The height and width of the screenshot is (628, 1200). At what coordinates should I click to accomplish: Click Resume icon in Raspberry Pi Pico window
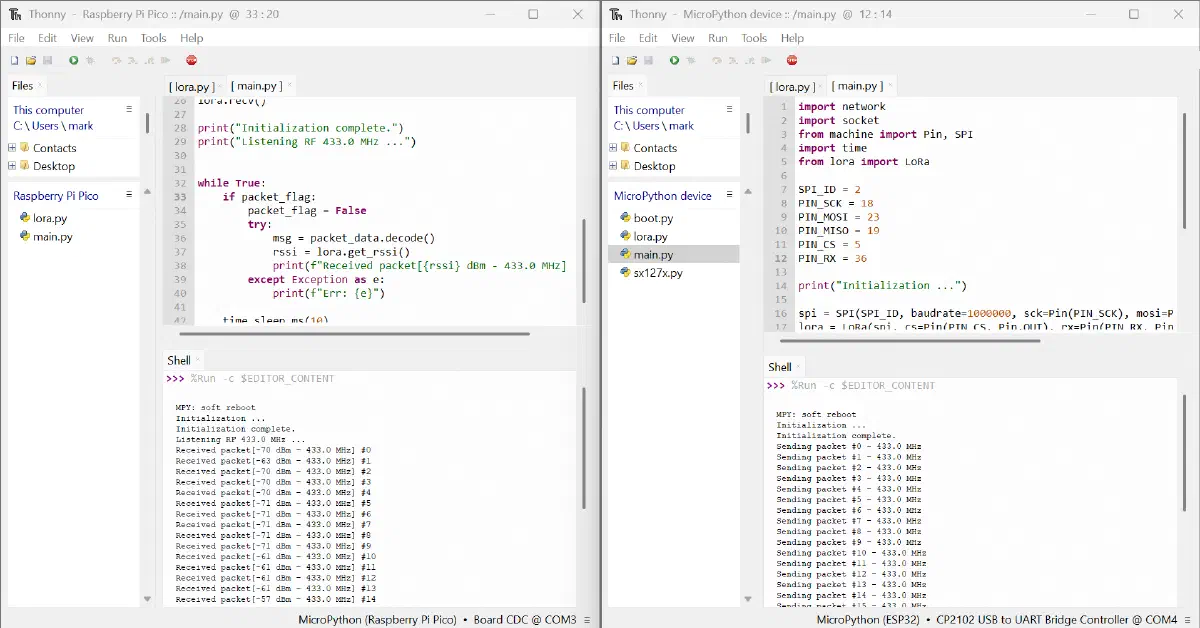(163, 61)
